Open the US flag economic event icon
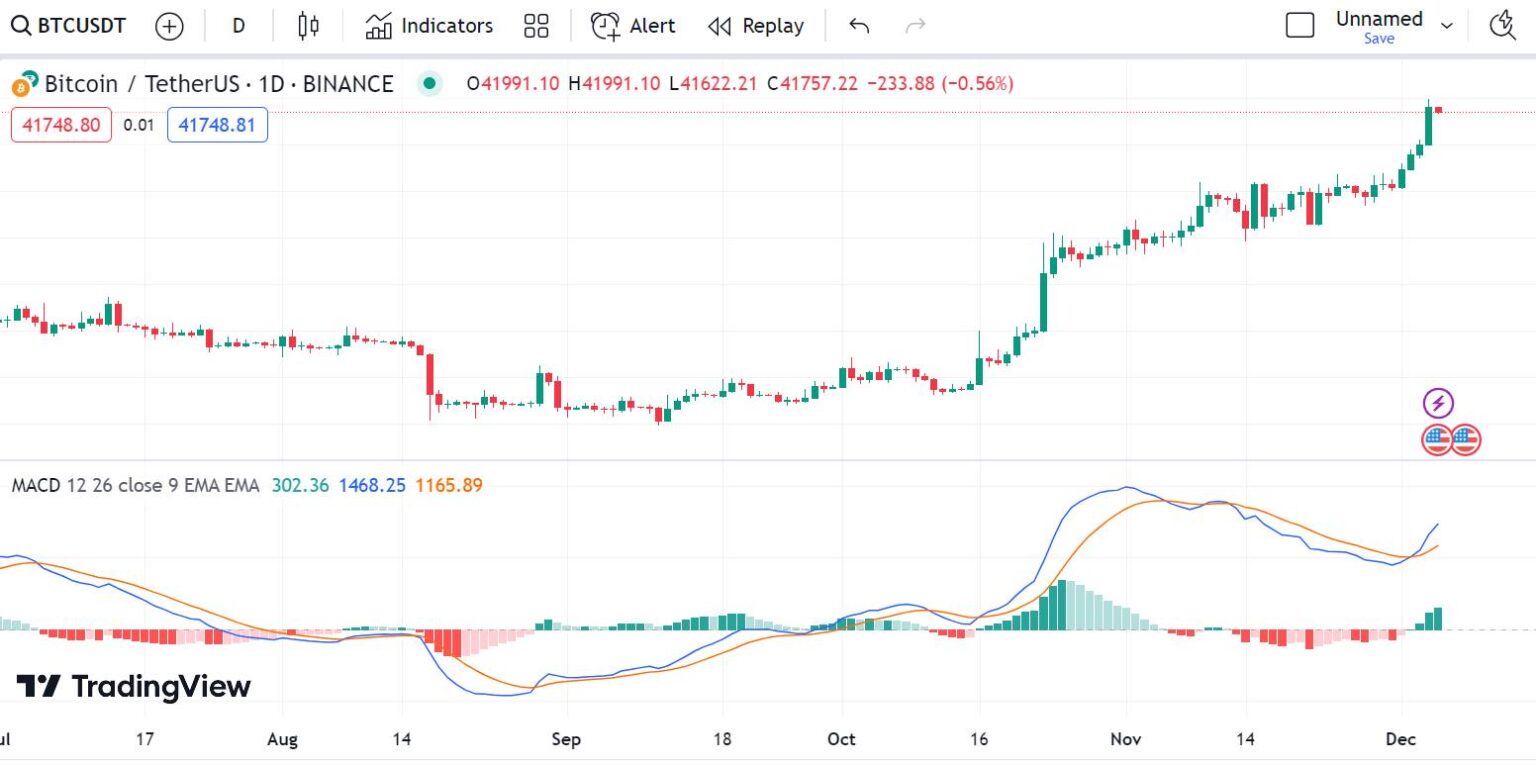Image resolution: width=1536 pixels, height=768 pixels. point(1437,438)
